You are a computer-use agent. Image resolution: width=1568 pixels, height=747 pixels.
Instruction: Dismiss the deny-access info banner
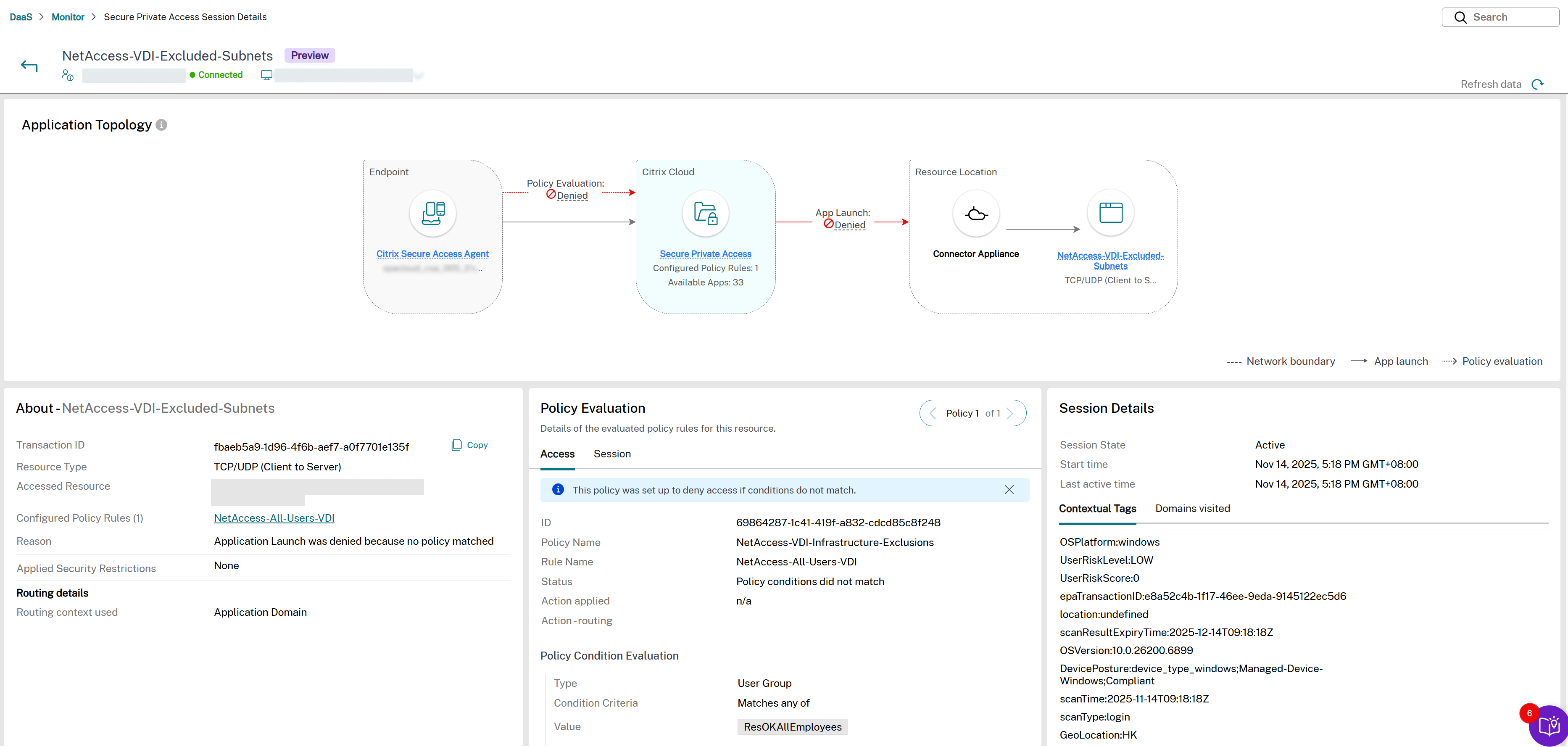1009,490
